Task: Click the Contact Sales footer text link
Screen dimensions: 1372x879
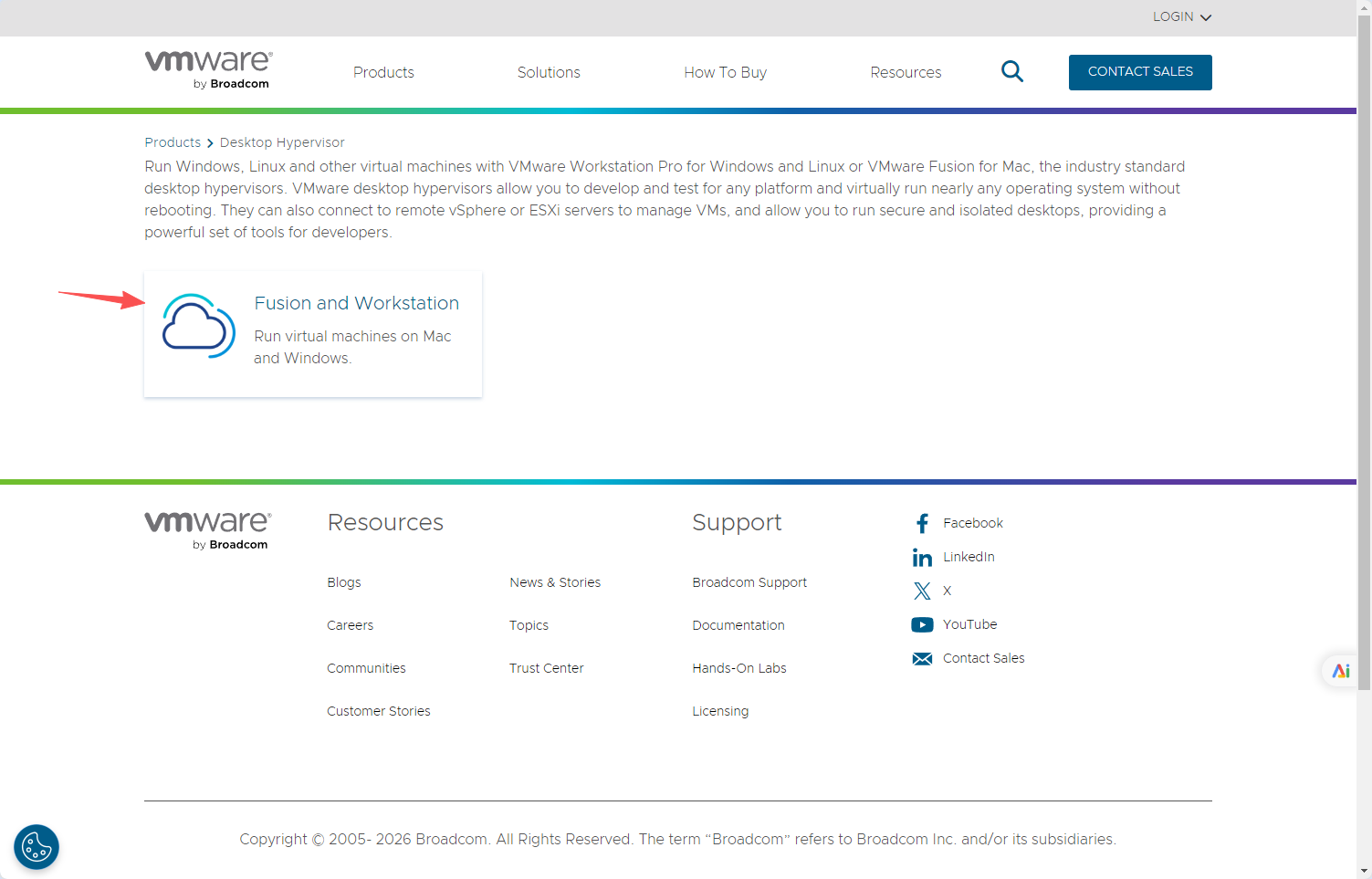Action: click(983, 658)
